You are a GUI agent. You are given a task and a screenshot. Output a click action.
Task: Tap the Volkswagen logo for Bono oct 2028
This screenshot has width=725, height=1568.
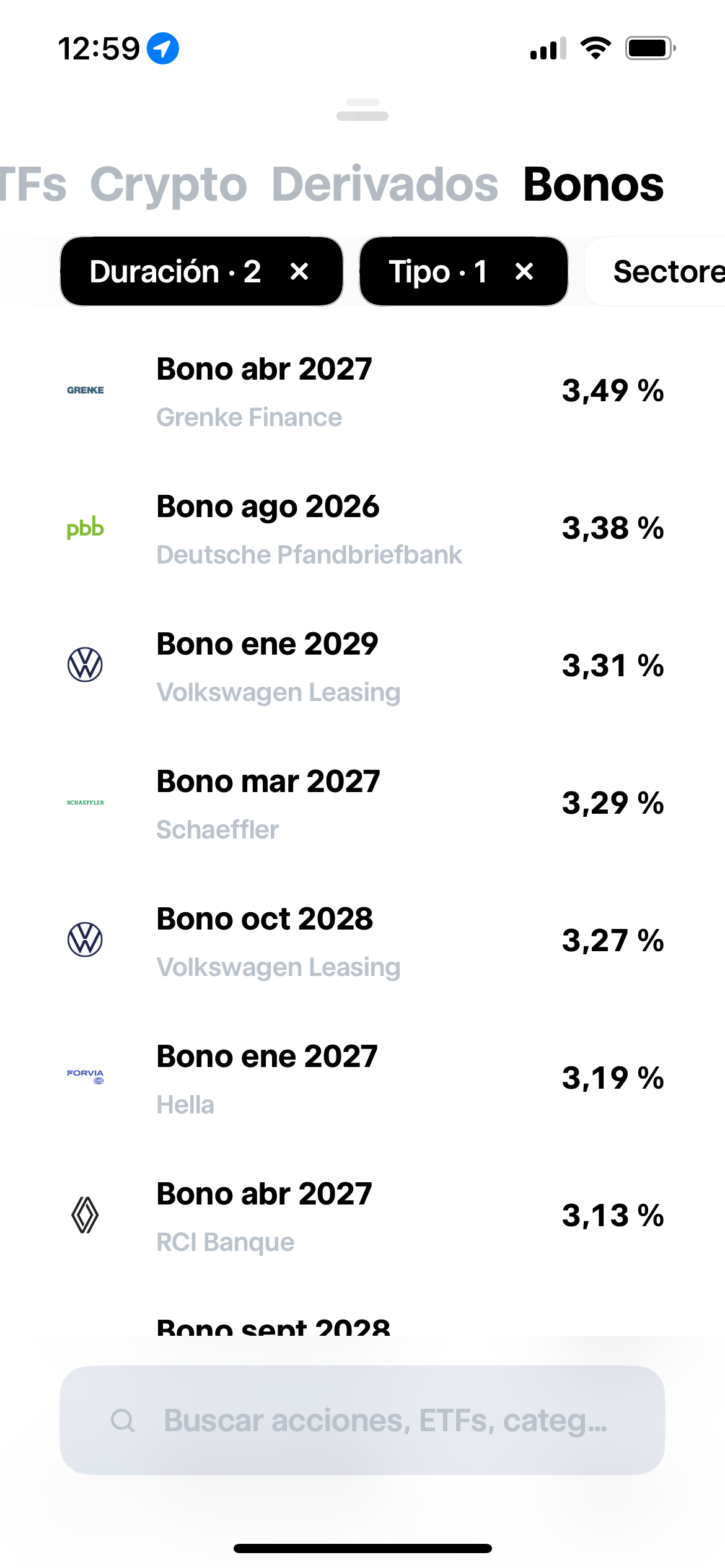click(x=85, y=940)
